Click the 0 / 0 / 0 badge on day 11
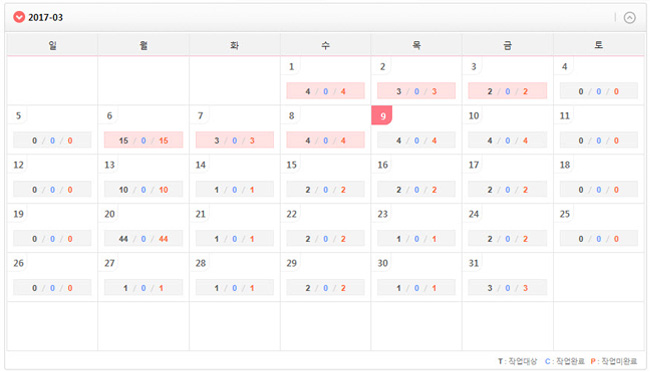 pos(599,140)
